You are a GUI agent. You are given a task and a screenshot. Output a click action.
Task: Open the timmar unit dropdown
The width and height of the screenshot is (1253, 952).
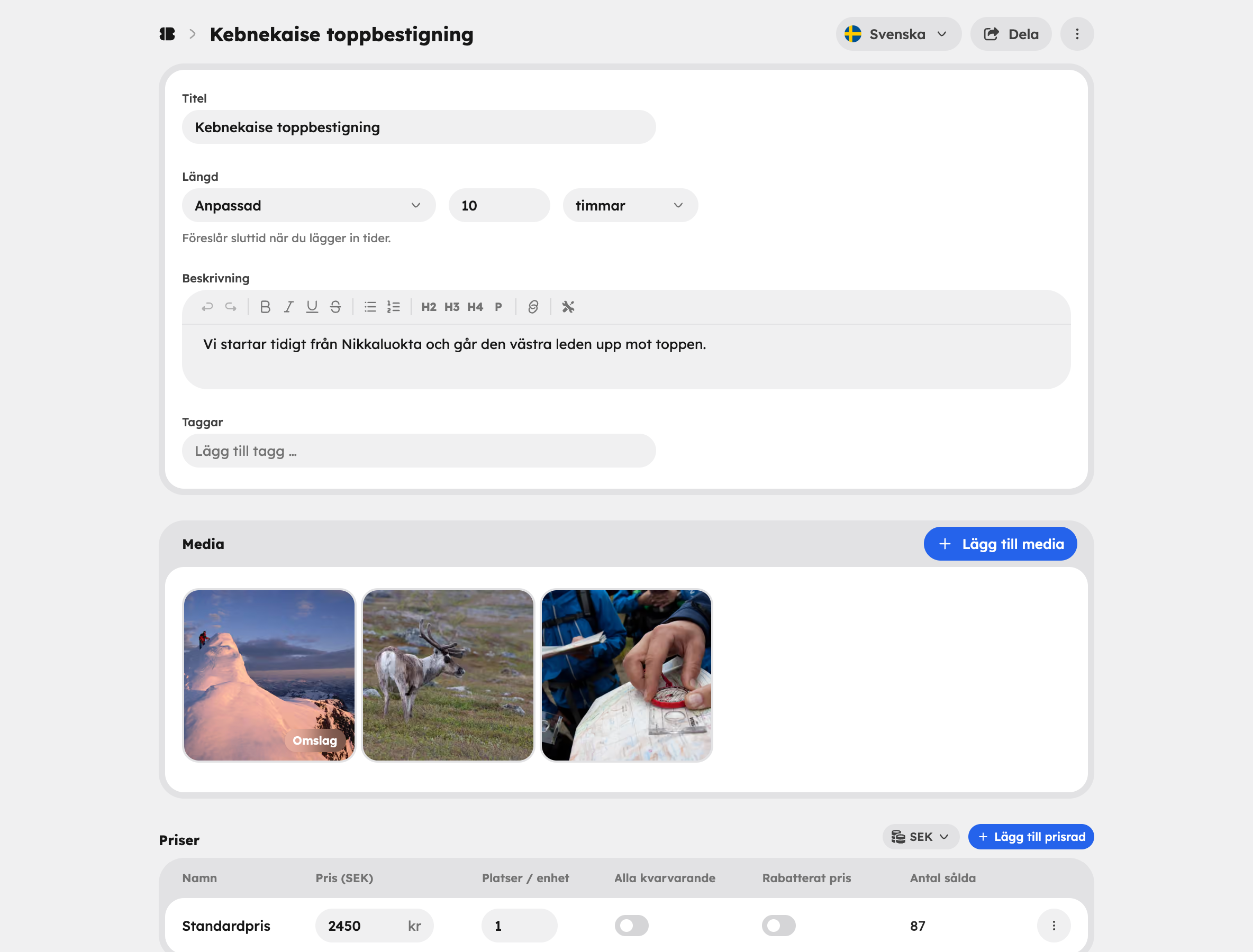631,205
